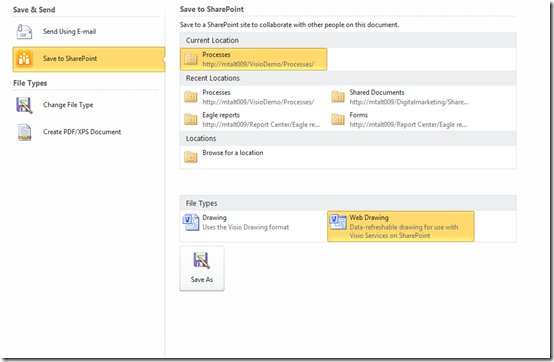Image resolution: width=554 pixels, height=362 pixels.
Task: Click the Forms folder icon
Action: click(338, 119)
